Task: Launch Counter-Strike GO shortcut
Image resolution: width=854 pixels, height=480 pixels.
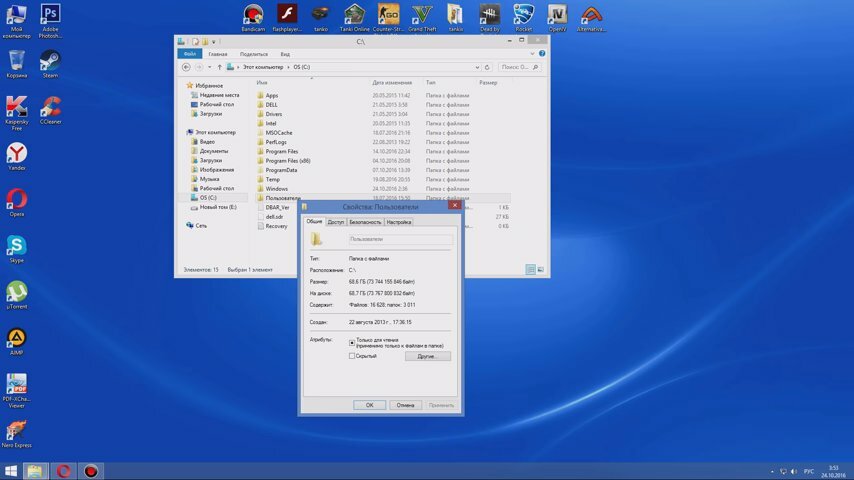Action: pyautogui.click(x=388, y=17)
